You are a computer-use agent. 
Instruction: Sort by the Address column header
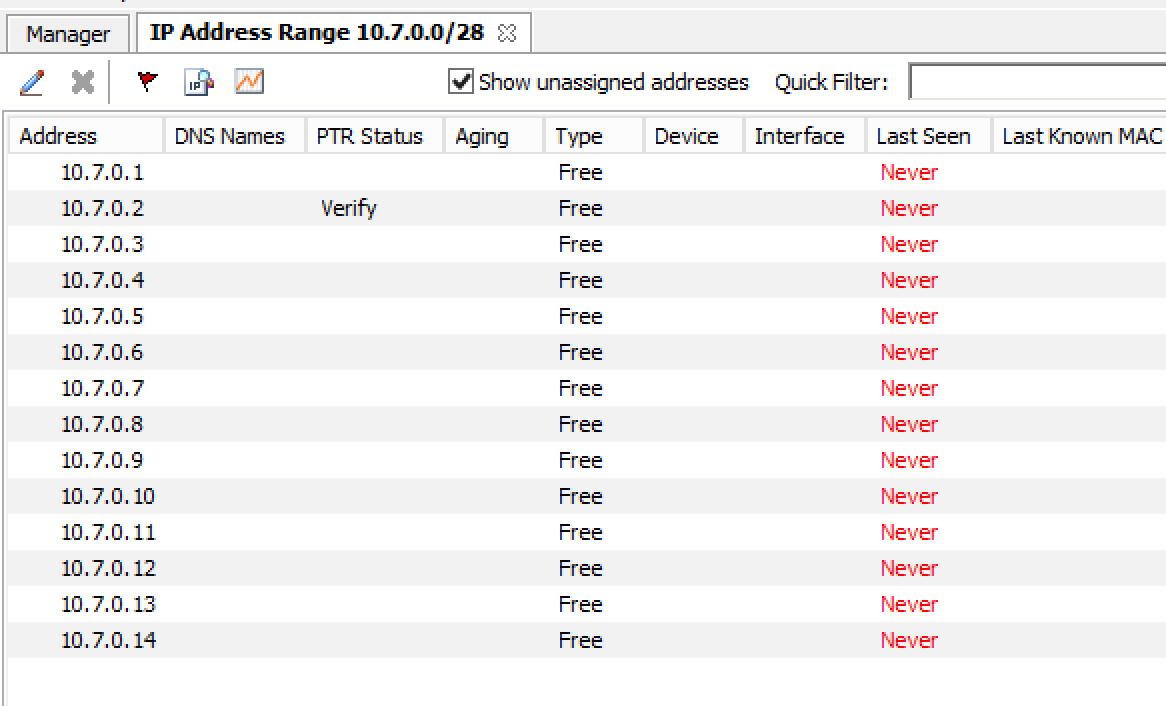tap(58, 136)
